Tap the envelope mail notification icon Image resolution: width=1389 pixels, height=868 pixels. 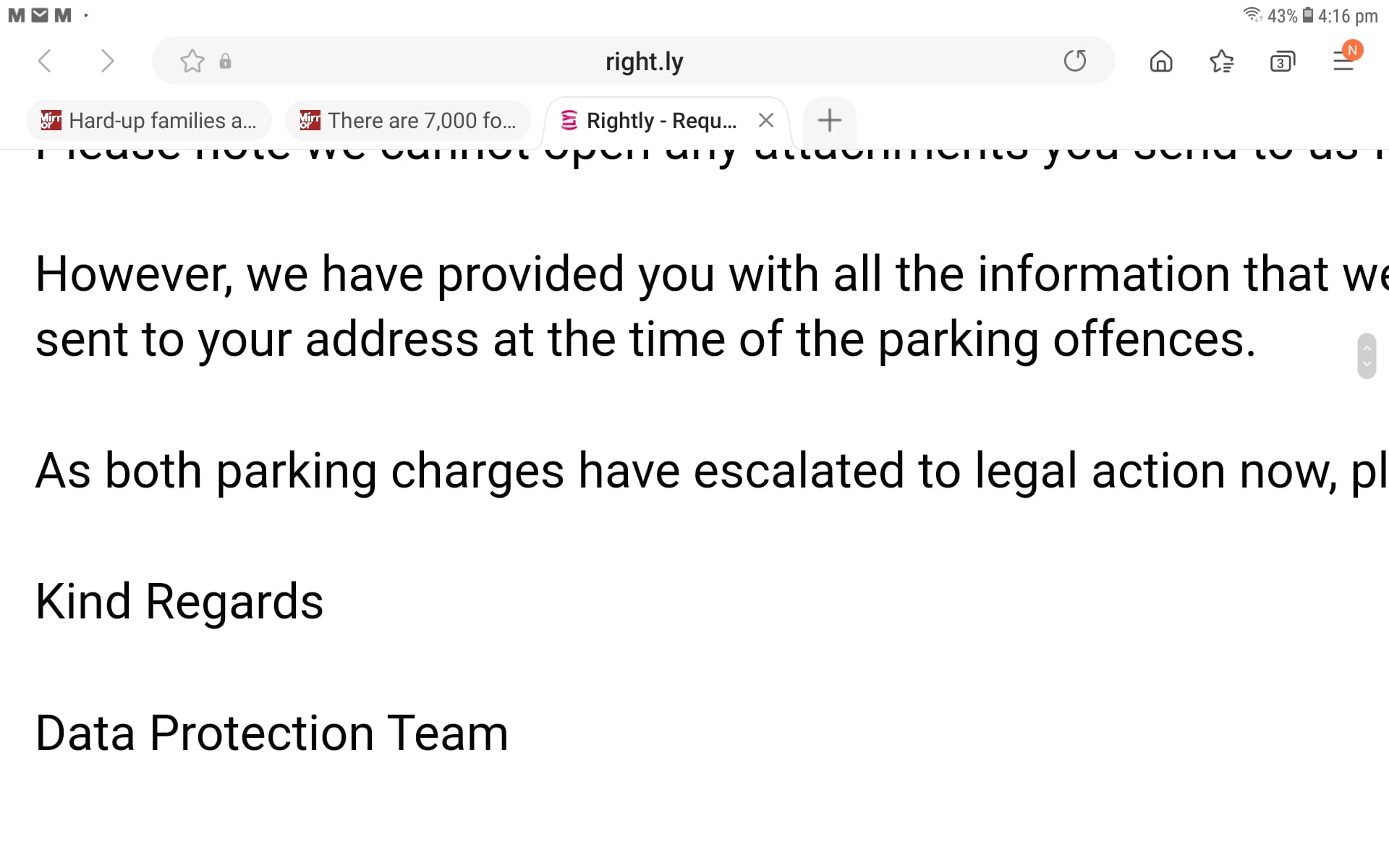tap(40, 15)
